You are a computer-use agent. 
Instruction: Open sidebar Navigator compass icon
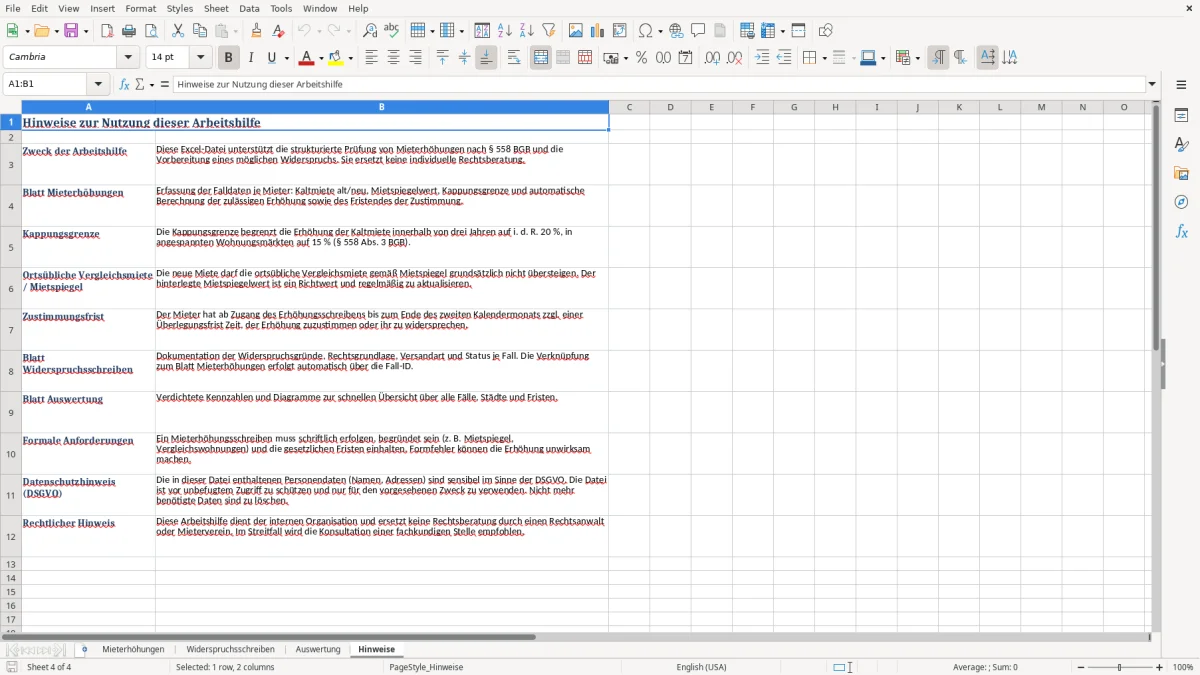(1181, 202)
